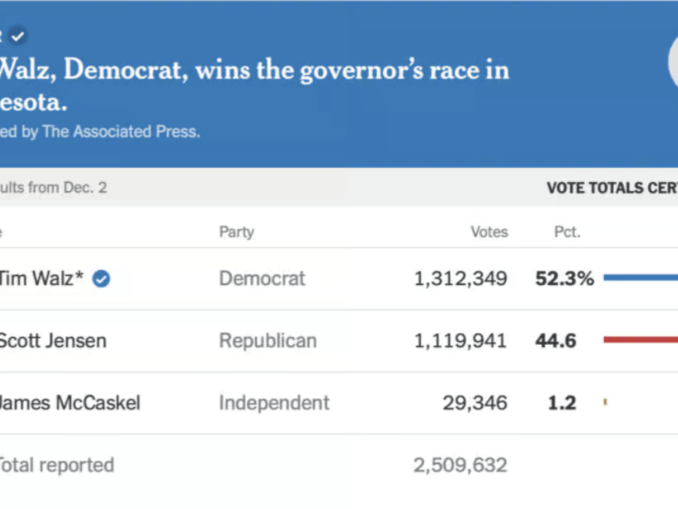Click the Party column header
The image size is (678, 509).
coord(236,232)
